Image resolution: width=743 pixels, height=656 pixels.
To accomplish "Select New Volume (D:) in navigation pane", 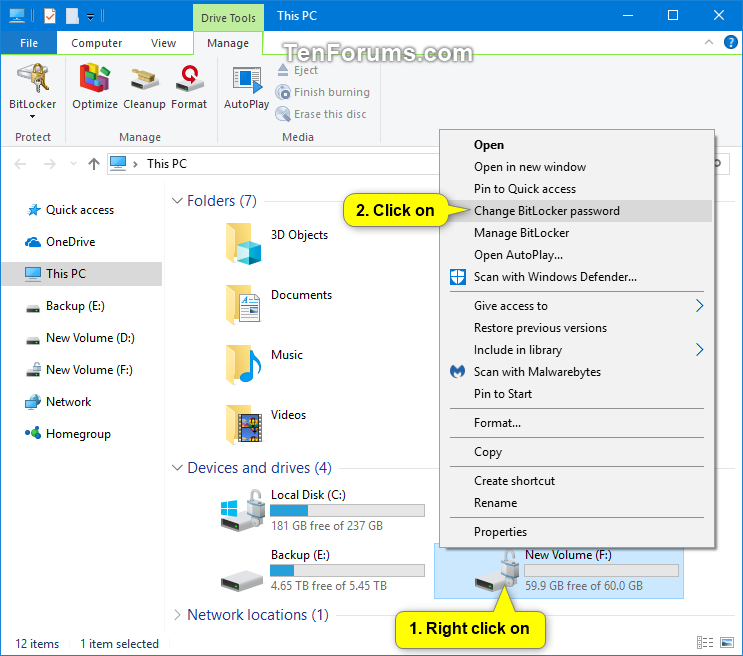I will (80, 338).
